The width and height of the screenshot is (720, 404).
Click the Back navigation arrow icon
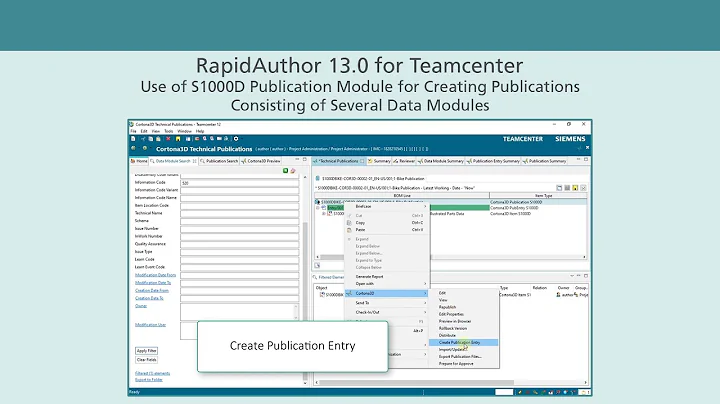[134, 148]
